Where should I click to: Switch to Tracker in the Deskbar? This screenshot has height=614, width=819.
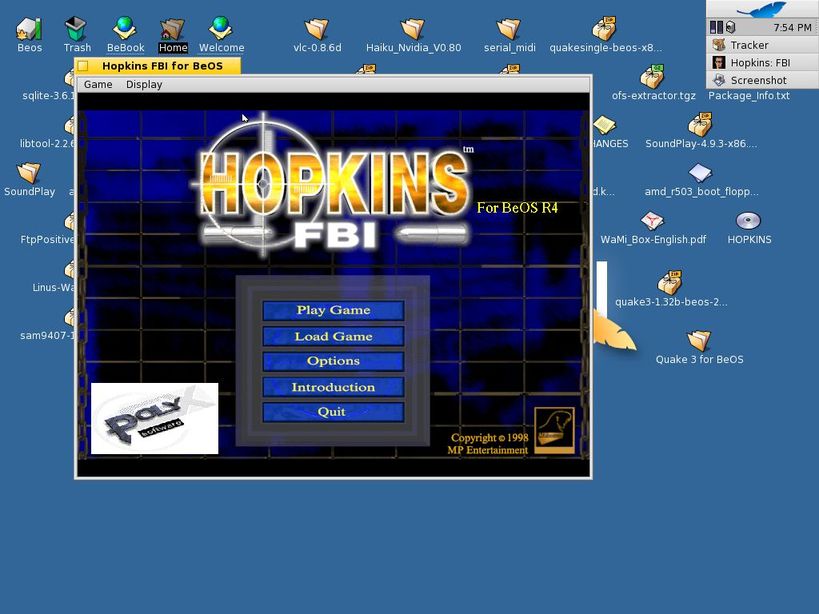coord(763,45)
